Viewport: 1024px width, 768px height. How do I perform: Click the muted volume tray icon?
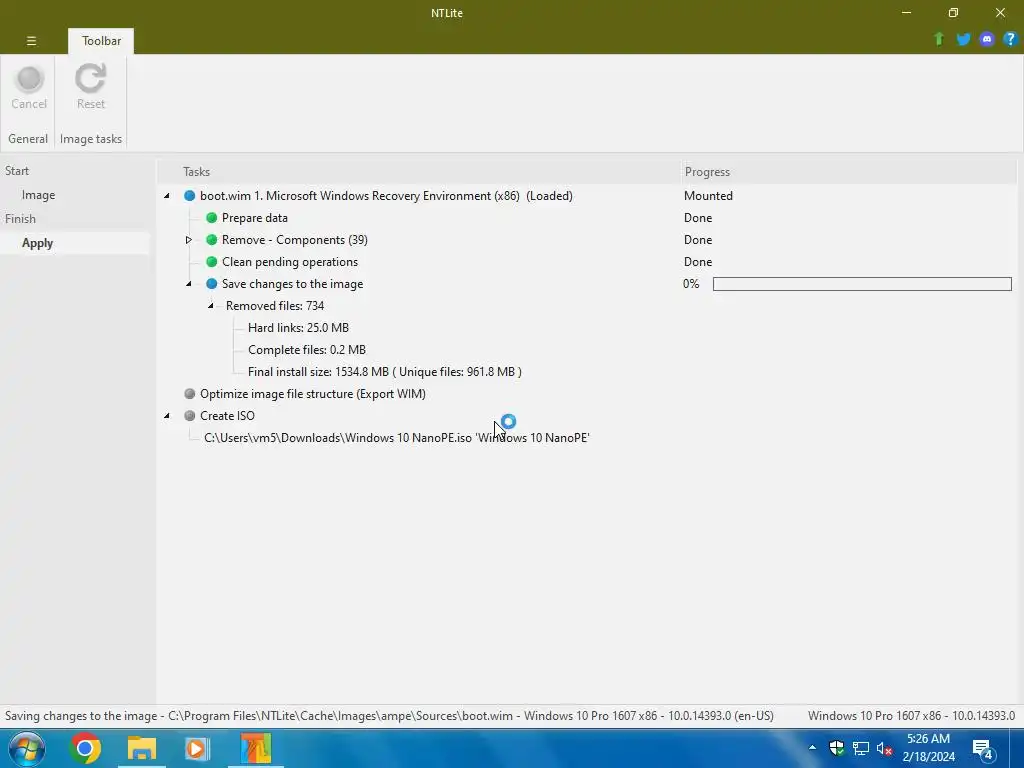click(x=884, y=748)
